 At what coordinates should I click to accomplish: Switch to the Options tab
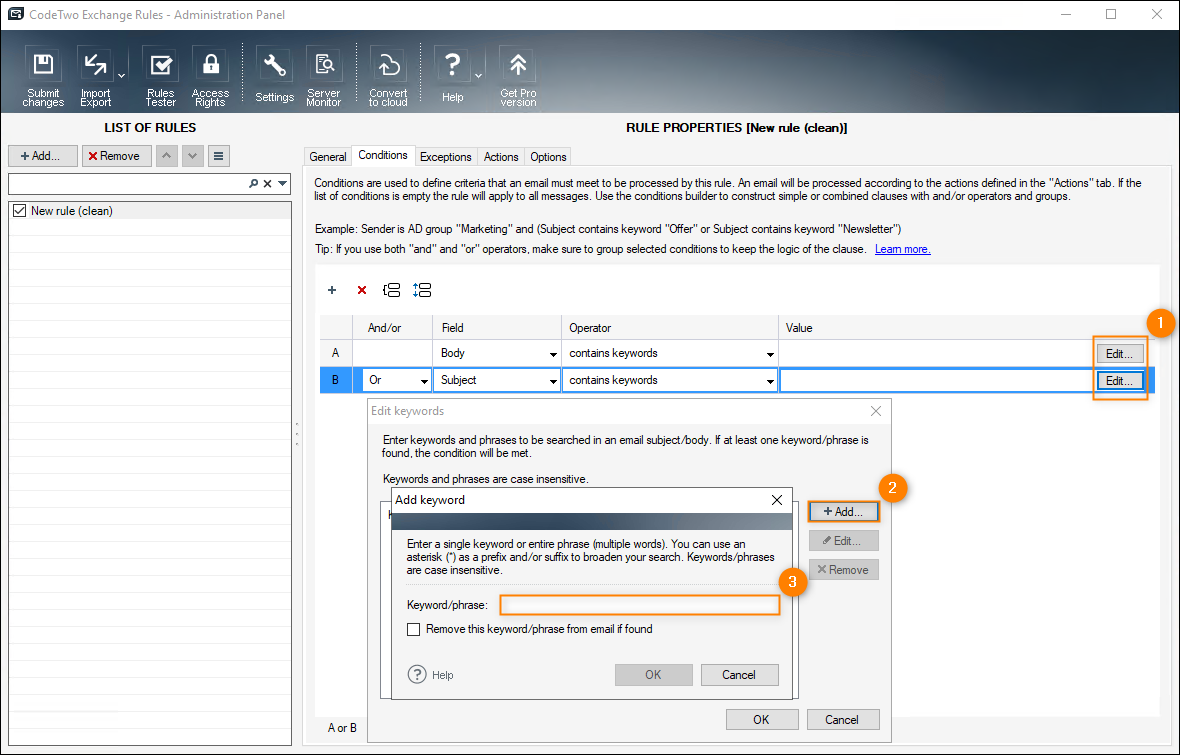coord(548,157)
